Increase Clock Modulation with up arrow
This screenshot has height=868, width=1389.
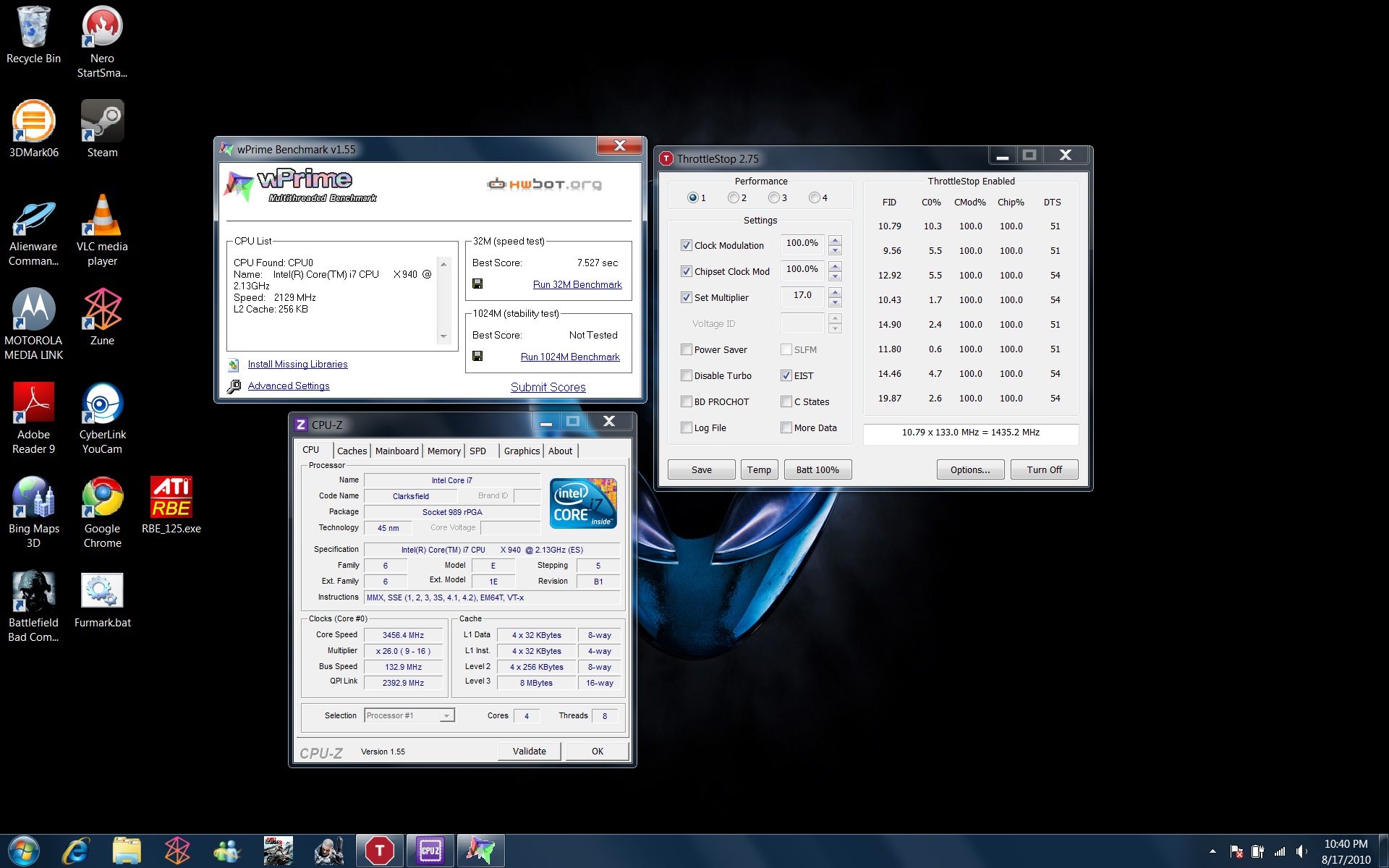tap(835, 240)
